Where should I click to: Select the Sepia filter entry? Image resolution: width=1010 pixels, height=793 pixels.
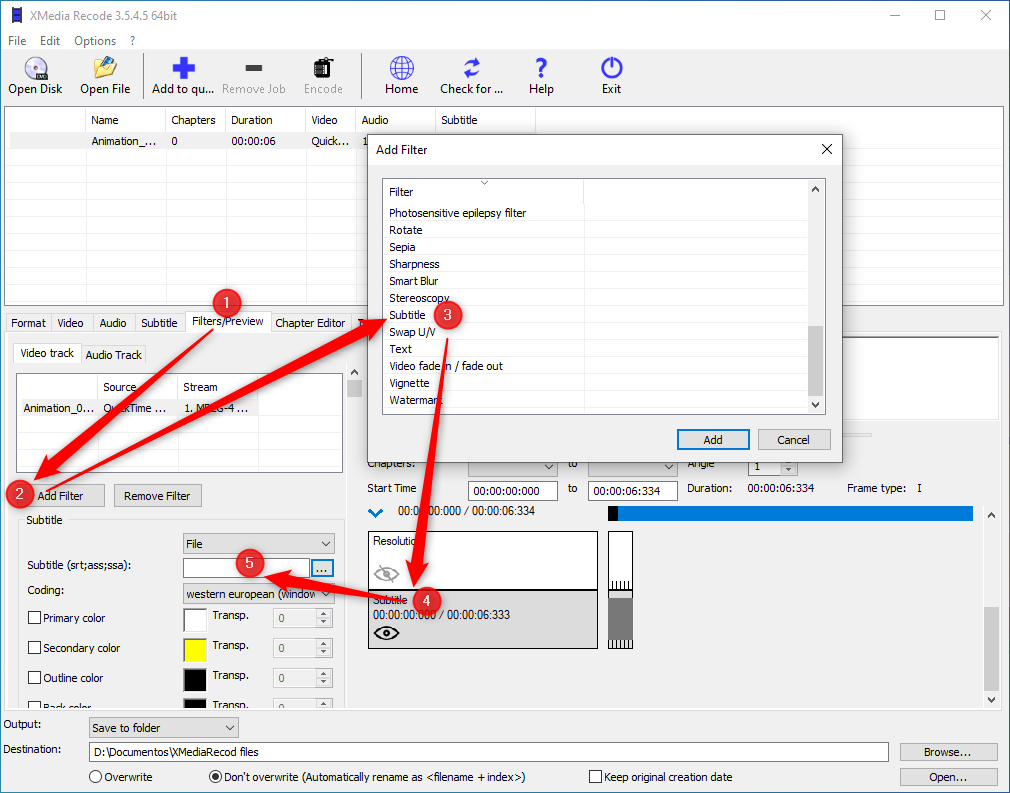click(x=402, y=247)
